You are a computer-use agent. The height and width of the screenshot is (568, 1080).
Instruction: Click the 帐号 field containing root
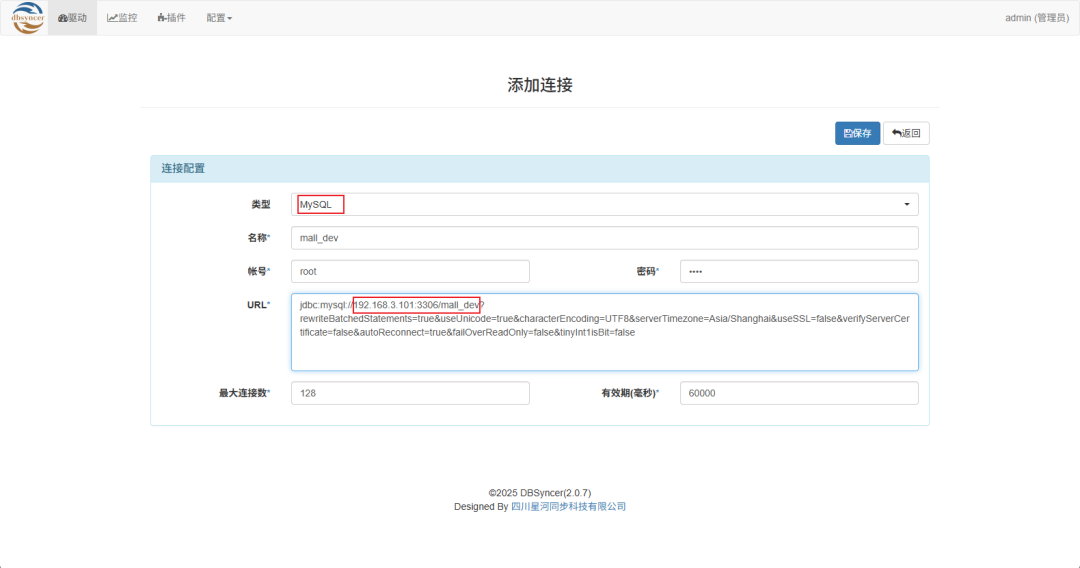(410, 271)
